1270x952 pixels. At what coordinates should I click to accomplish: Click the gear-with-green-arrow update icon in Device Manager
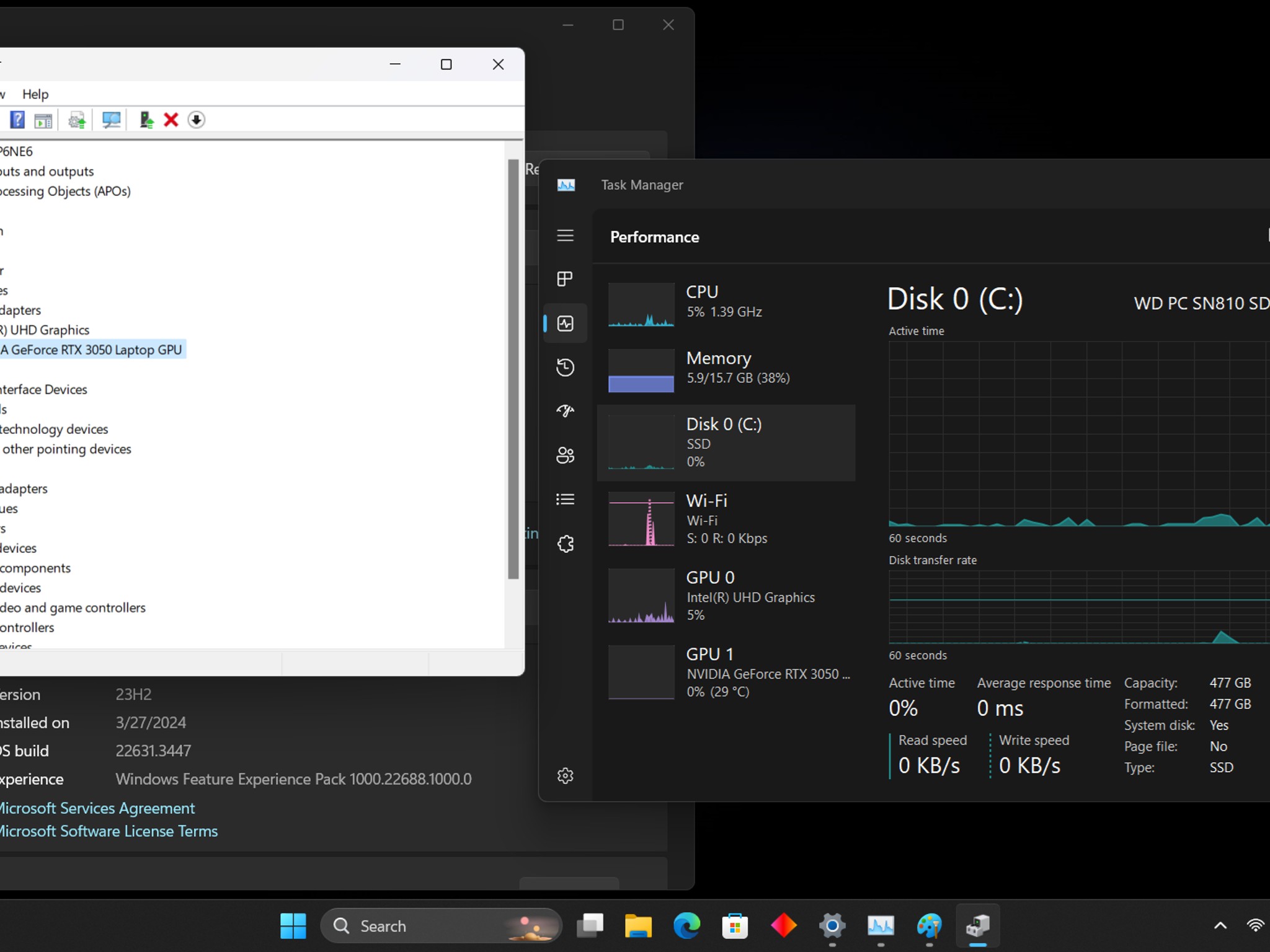tap(77, 120)
